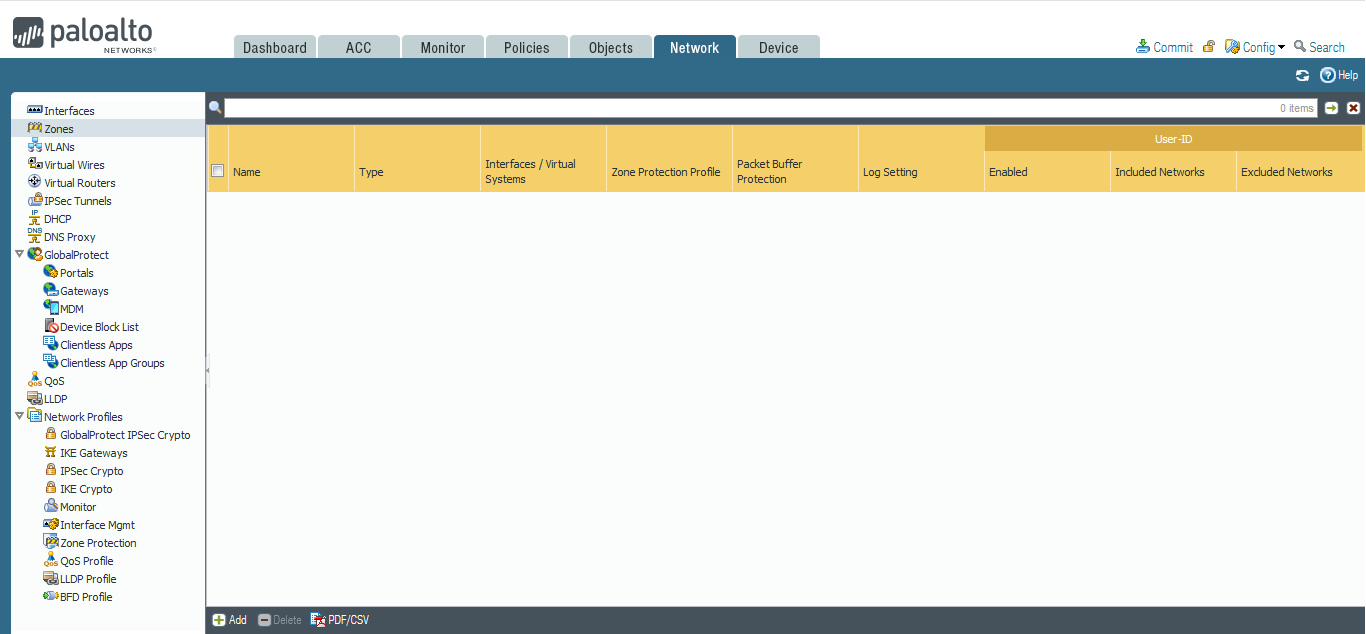Viewport: 1366px width, 634px height.
Task: Collapse the Network Profiles tree node
Action: point(19,416)
